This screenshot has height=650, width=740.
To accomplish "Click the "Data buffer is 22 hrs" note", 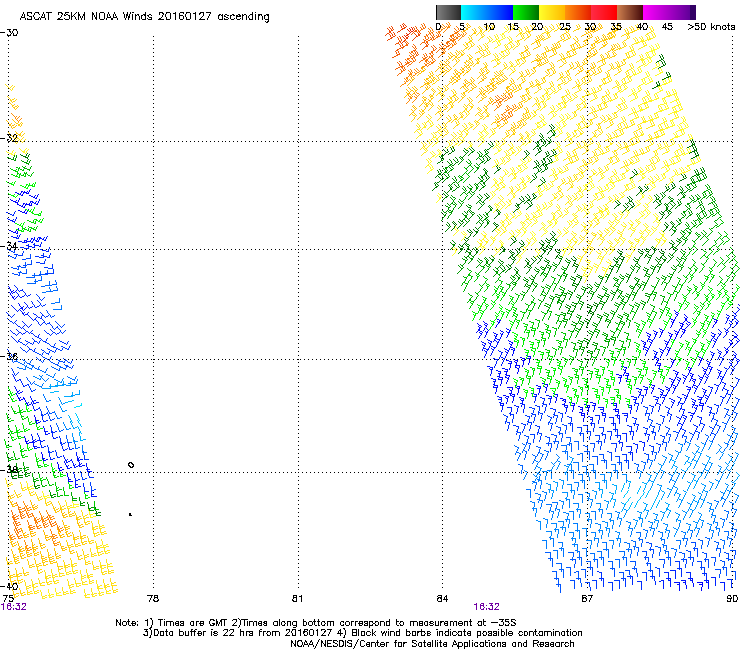I will coord(202,633).
